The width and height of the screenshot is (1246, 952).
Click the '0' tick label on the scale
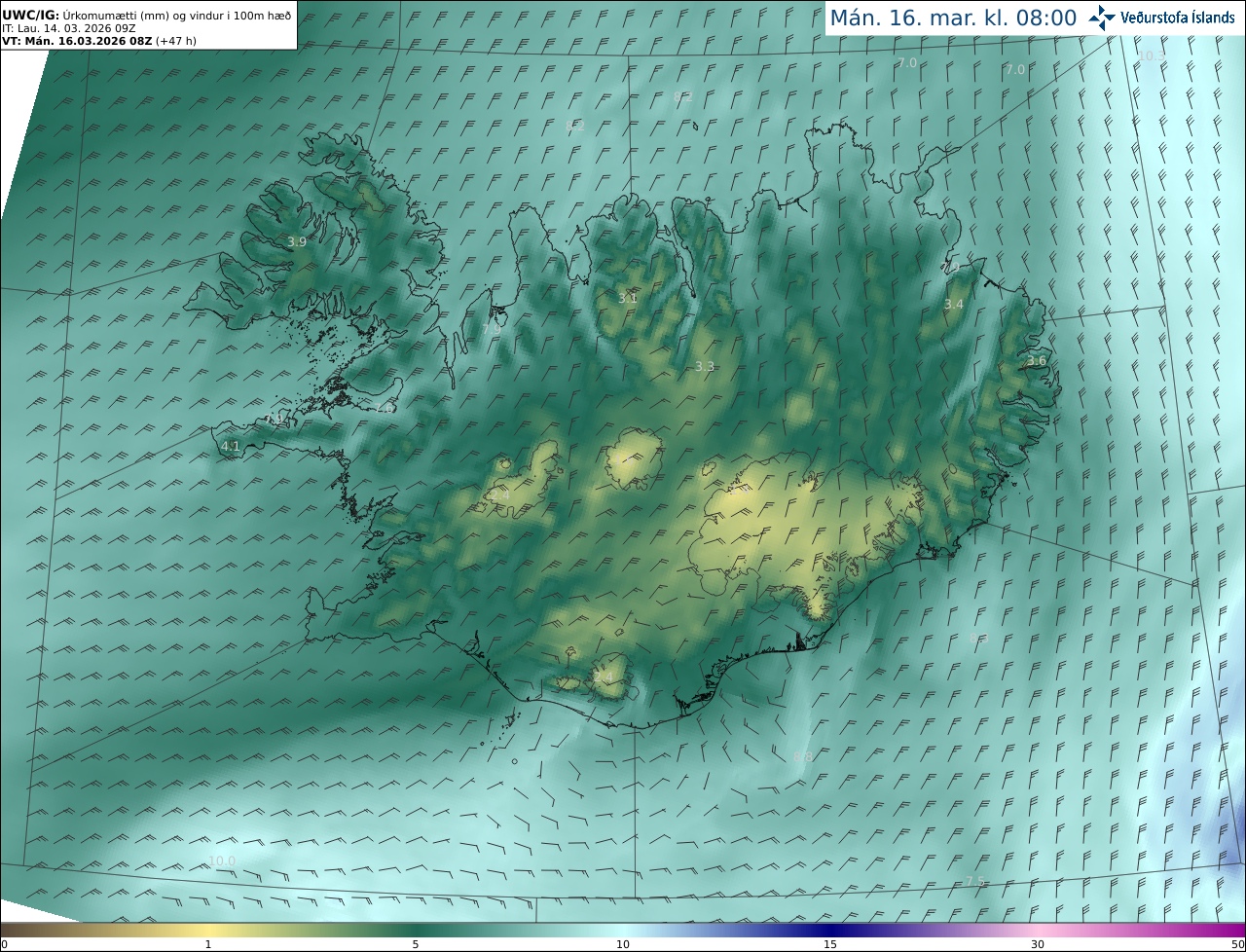pyautogui.click(x=4, y=944)
